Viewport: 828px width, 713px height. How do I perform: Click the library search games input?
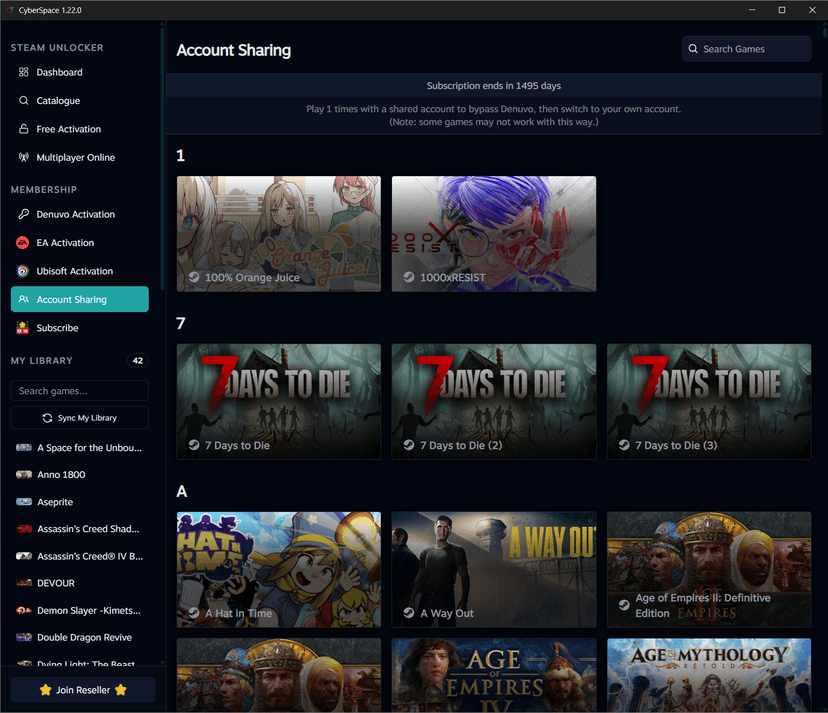pyautogui.click(x=79, y=391)
